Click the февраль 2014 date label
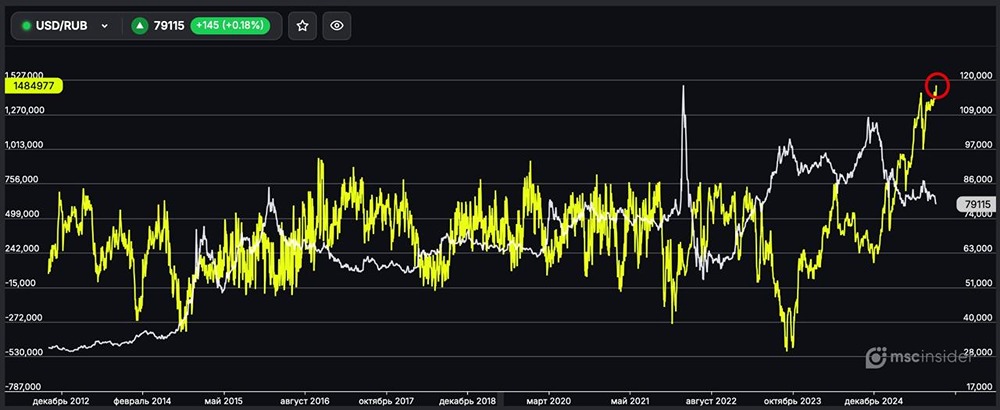Viewport: 1000px width, 410px height. coord(143,401)
